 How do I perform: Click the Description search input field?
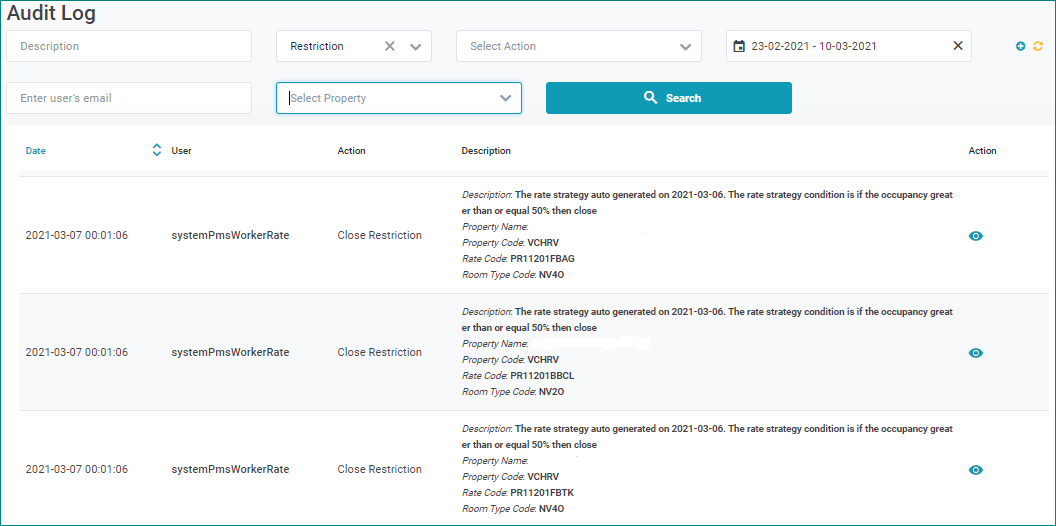tap(129, 46)
